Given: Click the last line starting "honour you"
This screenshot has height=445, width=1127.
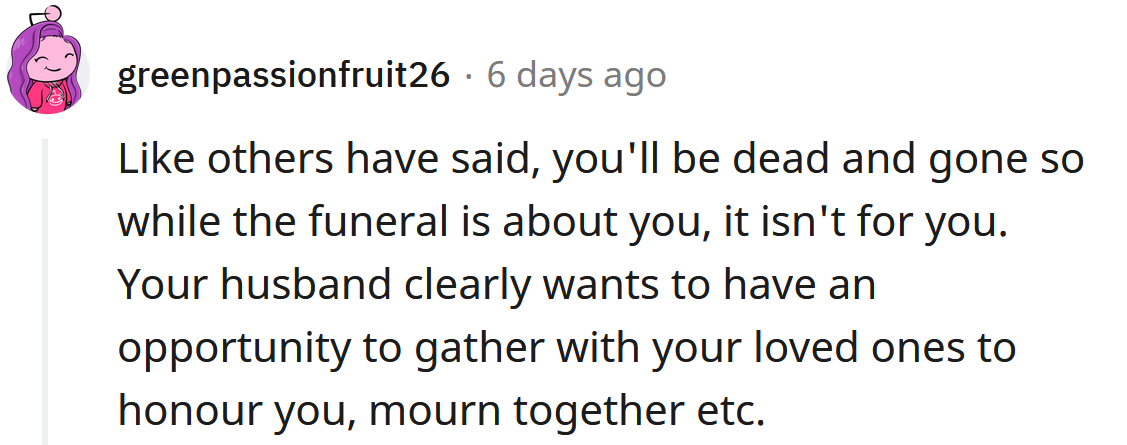Looking at the screenshot, I should click(434, 410).
